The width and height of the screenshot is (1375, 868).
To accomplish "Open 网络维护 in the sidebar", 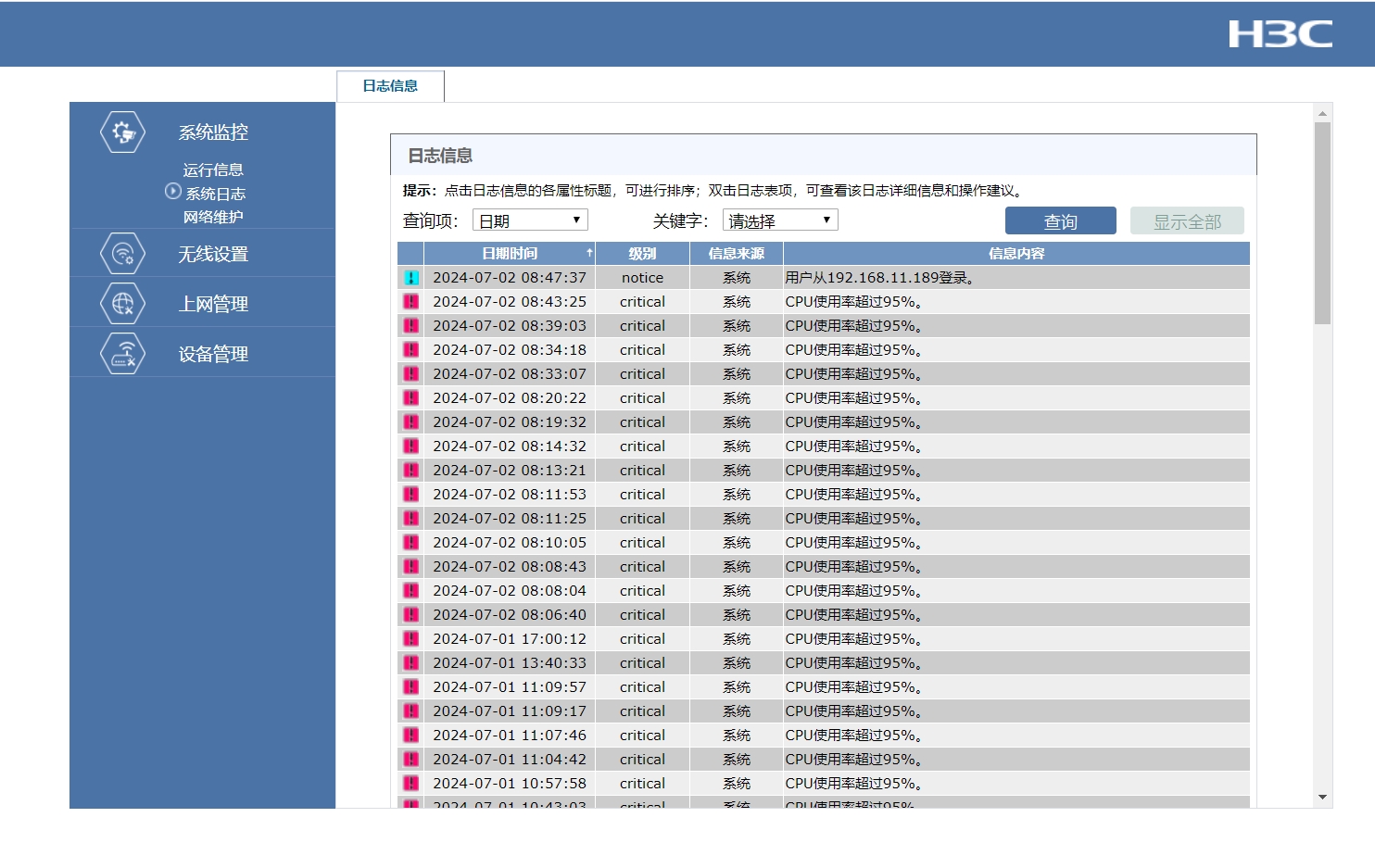I will point(213,218).
